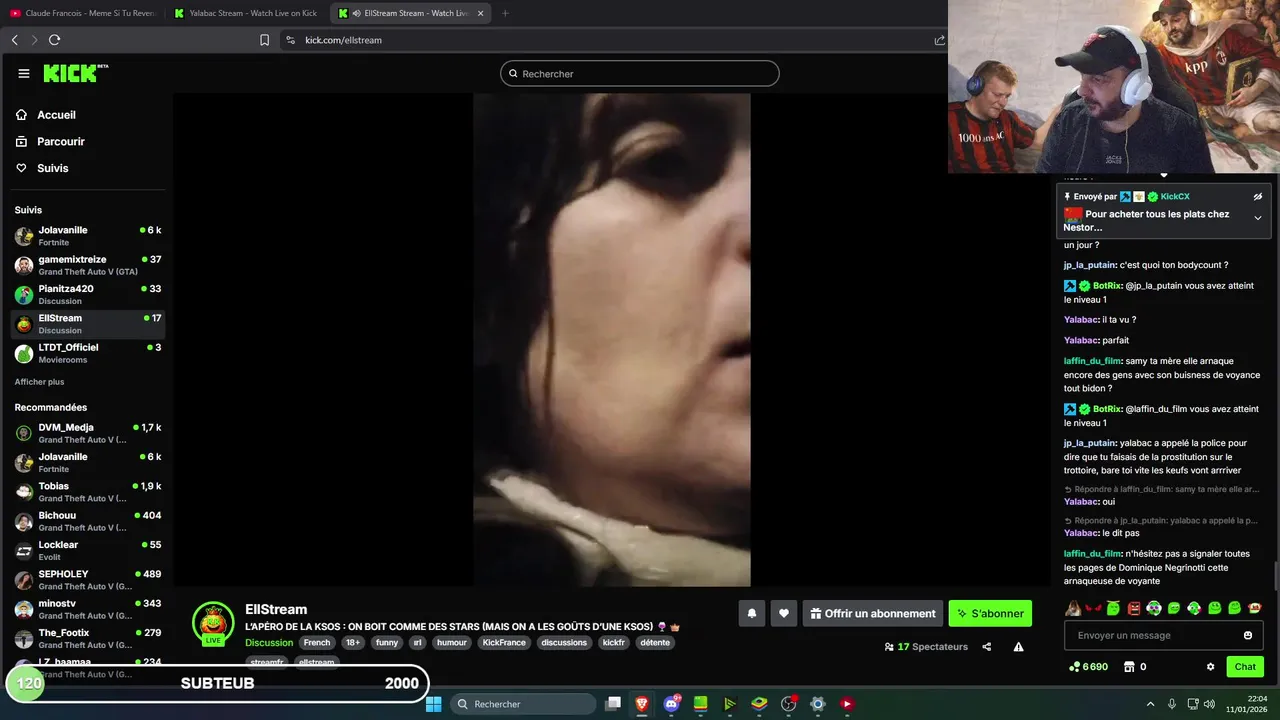Open the points shop icon

point(1129,667)
